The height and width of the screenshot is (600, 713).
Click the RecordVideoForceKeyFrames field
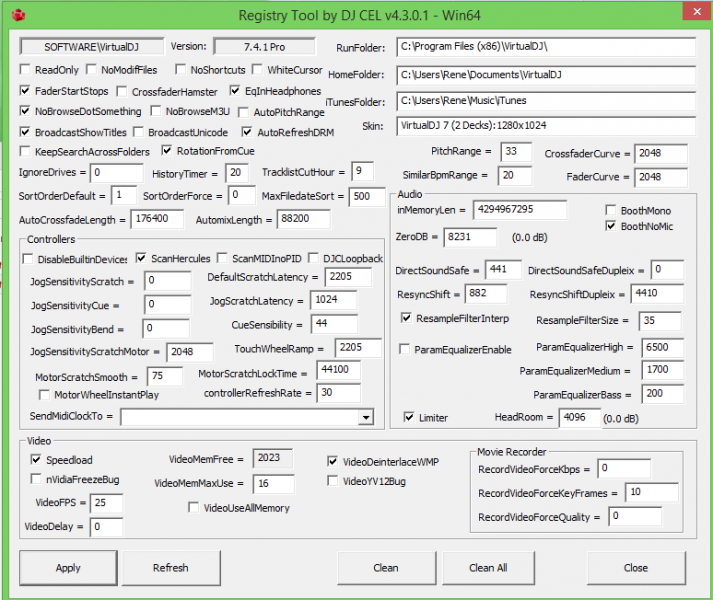[x=652, y=492]
